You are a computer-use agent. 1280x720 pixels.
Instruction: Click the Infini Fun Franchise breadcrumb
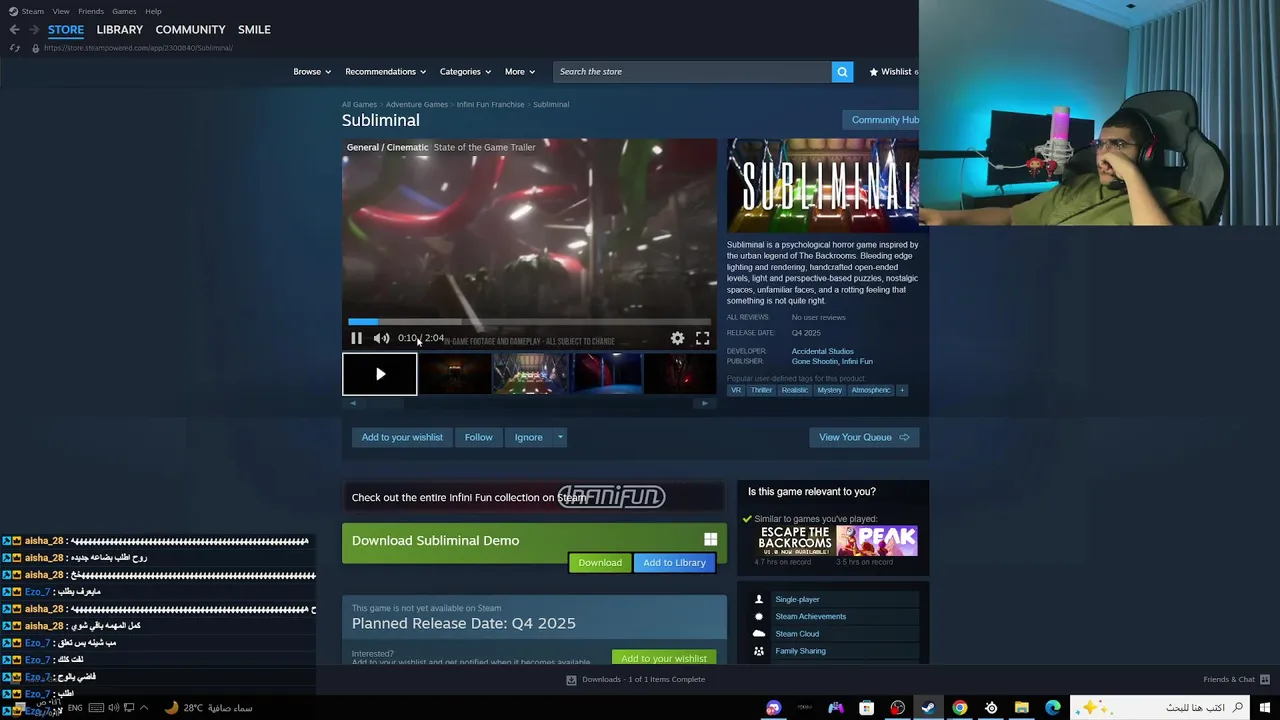pos(490,104)
